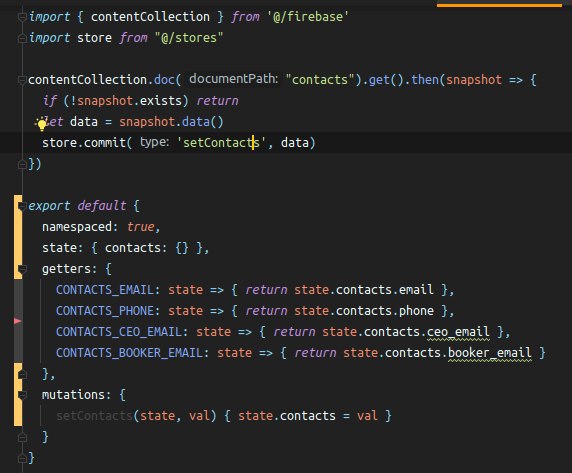Click the val parameter in setContacts signature
Screen dimensions: 572x473
(x=199, y=416)
